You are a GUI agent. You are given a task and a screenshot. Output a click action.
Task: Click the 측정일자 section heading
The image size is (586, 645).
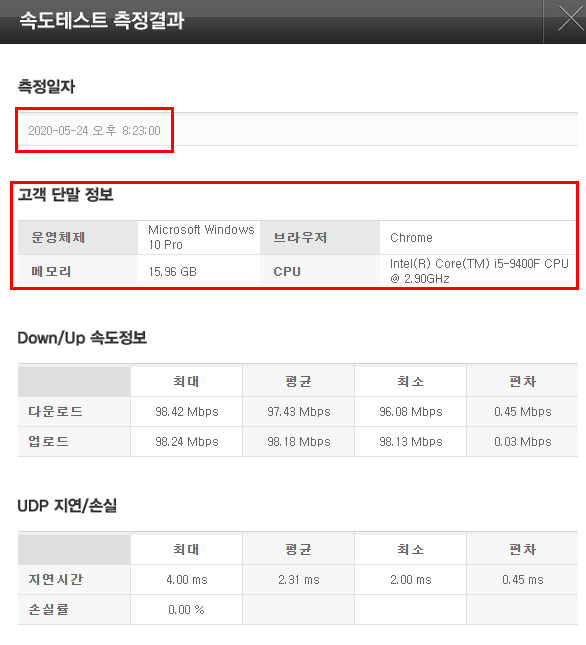[46, 86]
